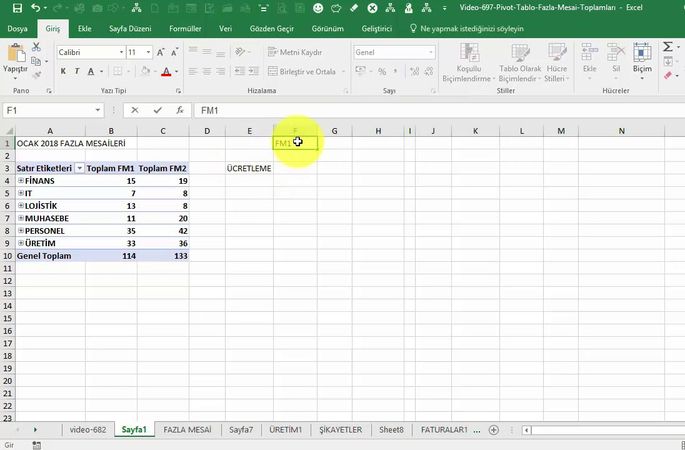The height and width of the screenshot is (450, 685).
Task: Click the Borders icon
Action: point(118,71)
